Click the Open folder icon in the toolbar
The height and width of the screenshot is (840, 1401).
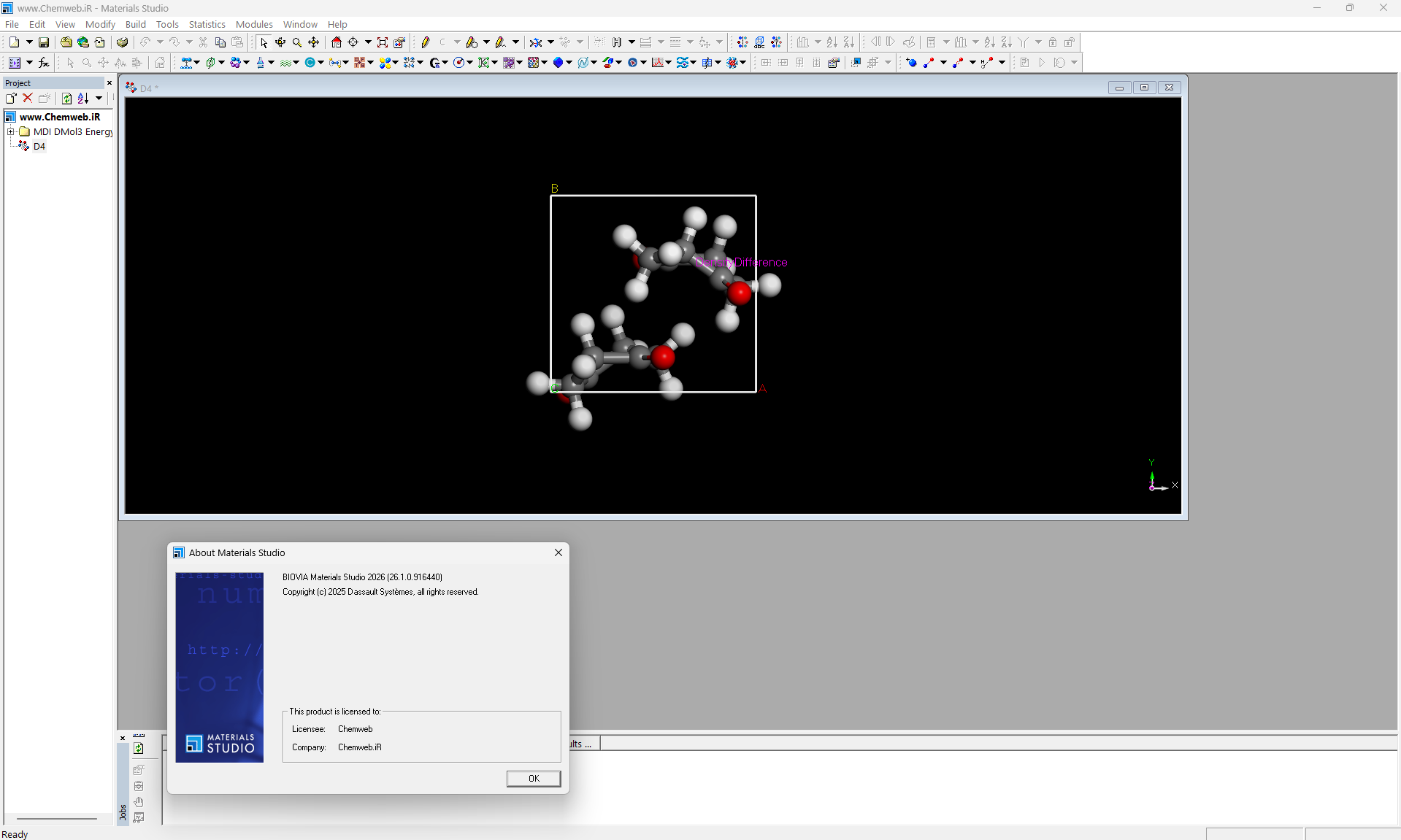point(66,42)
